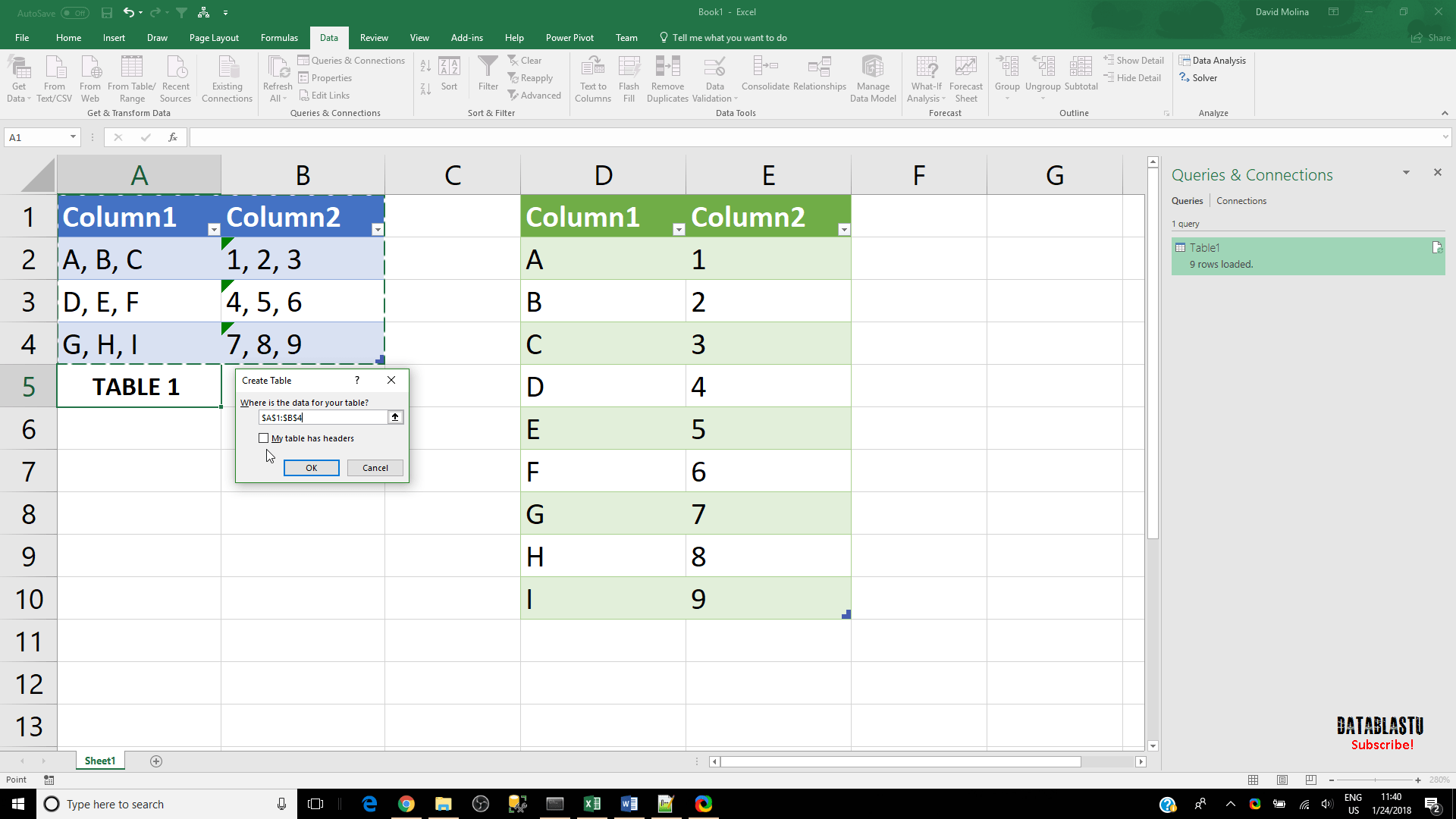Open Recent Sources

pos(175,78)
